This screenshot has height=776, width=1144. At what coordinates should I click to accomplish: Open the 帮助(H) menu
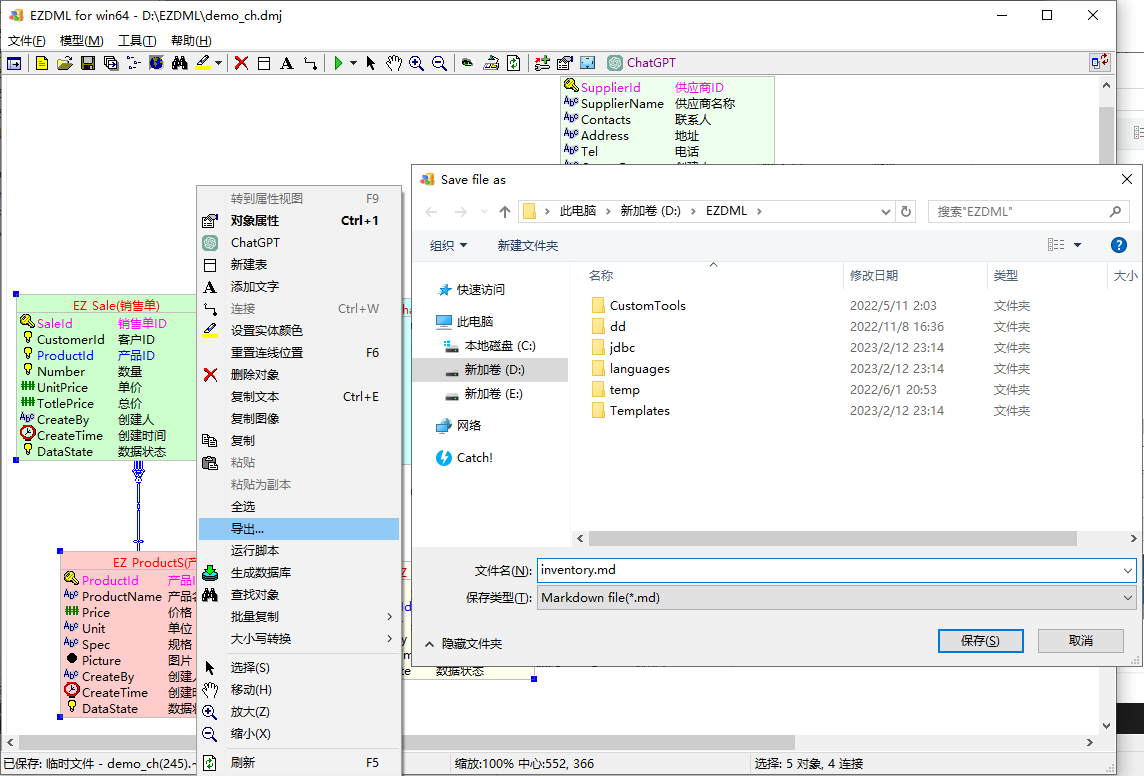191,41
